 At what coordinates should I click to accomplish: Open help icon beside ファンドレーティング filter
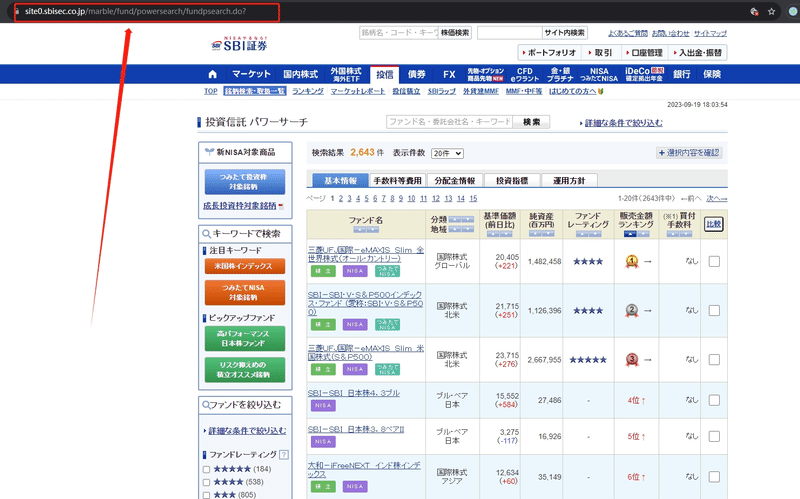[284, 455]
